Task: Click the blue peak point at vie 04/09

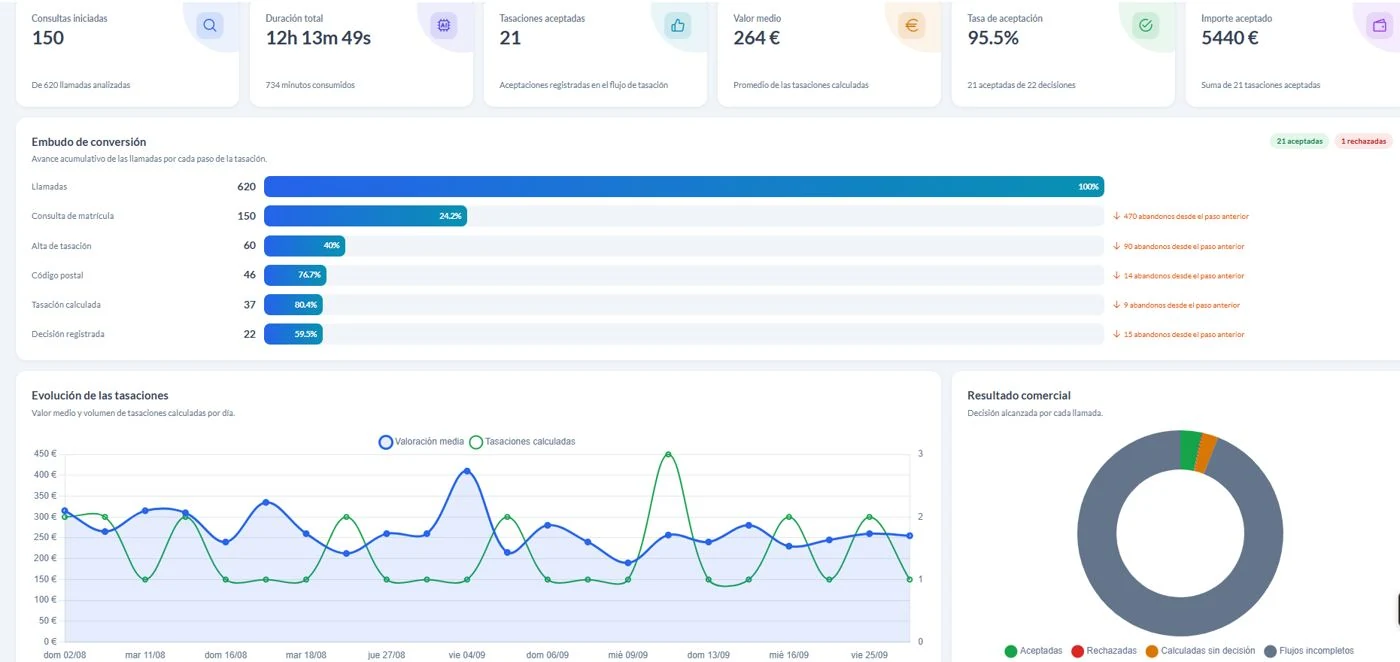Action: point(467,471)
